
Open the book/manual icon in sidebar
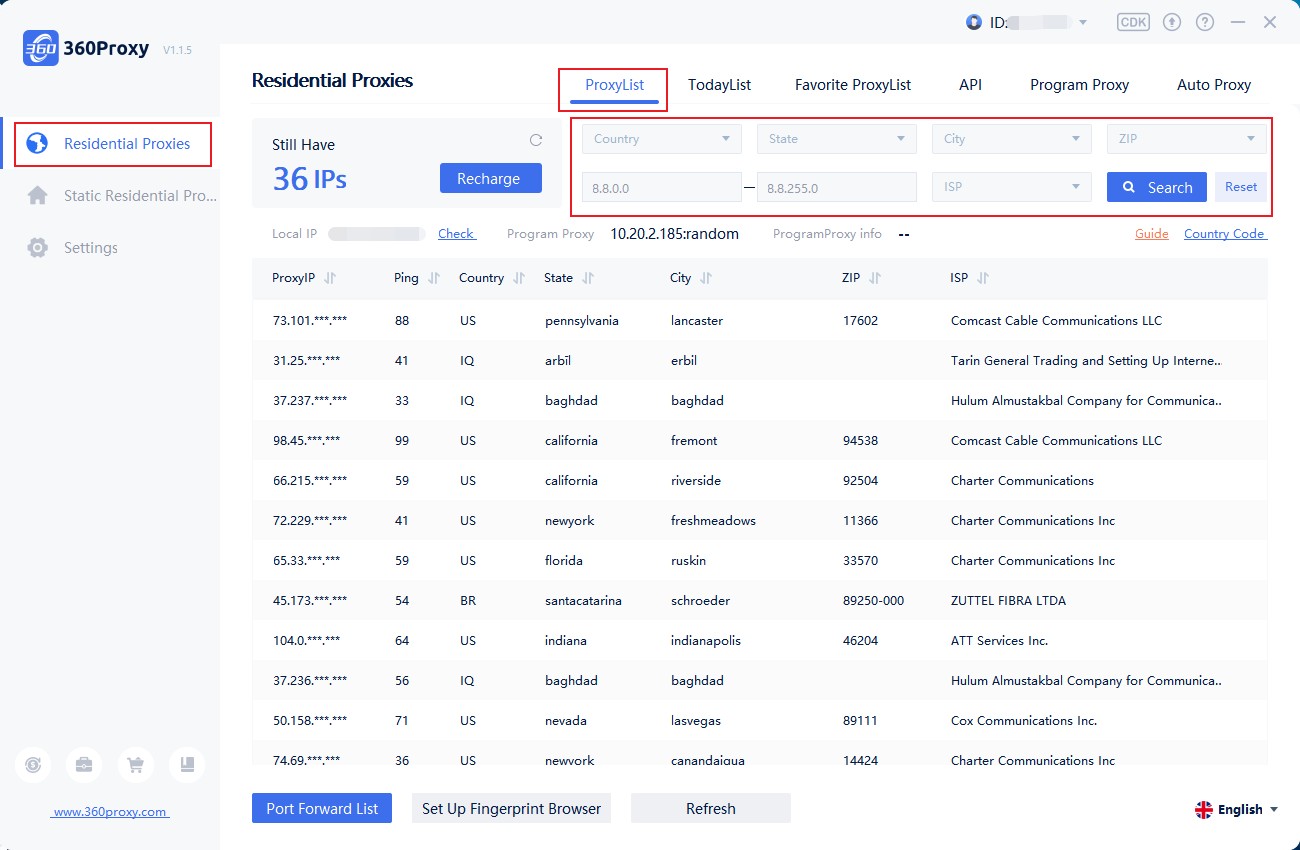pos(187,765)
